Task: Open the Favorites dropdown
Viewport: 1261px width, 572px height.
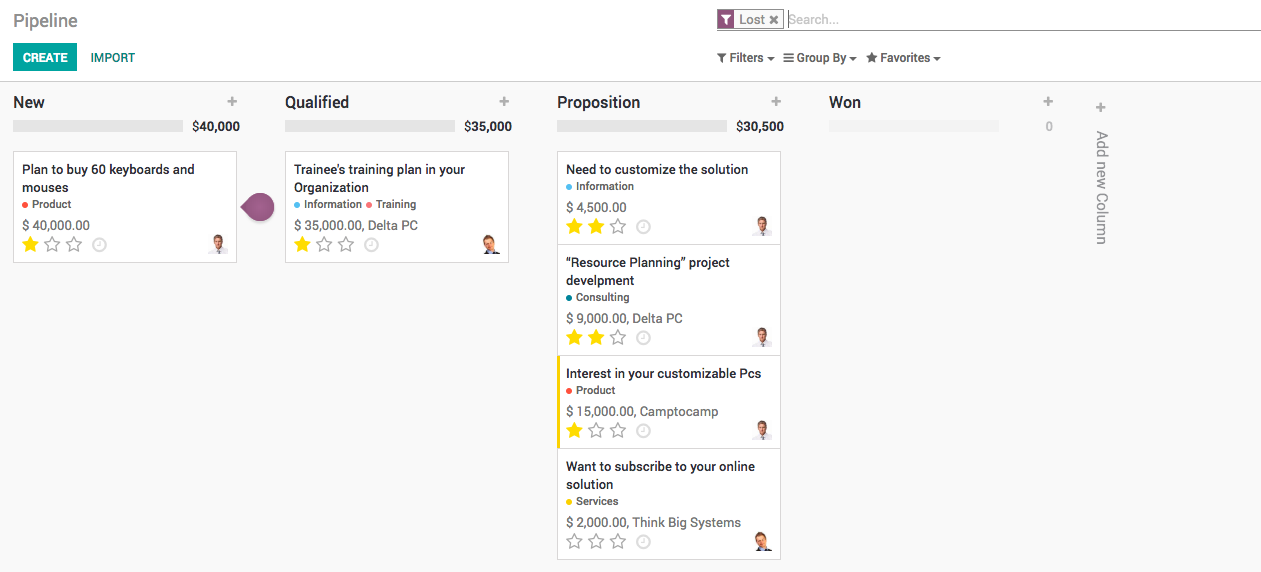Action: pyautogui.click(x=903, y=58)
